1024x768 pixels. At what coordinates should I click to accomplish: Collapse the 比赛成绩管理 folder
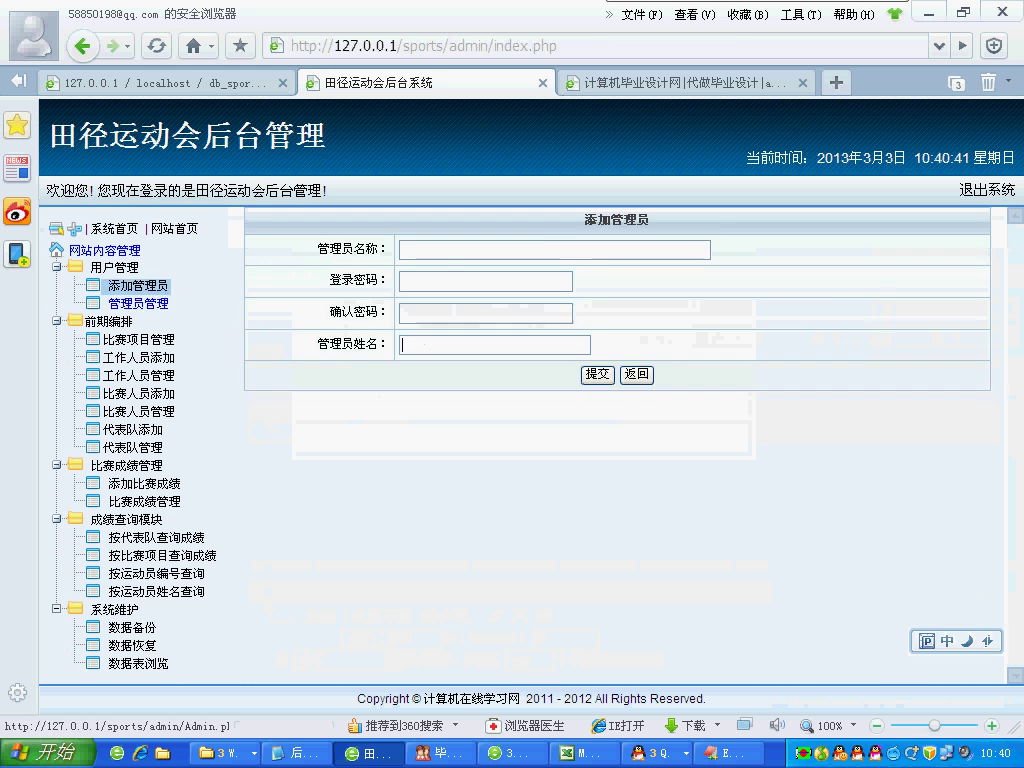tap(57, 465)
